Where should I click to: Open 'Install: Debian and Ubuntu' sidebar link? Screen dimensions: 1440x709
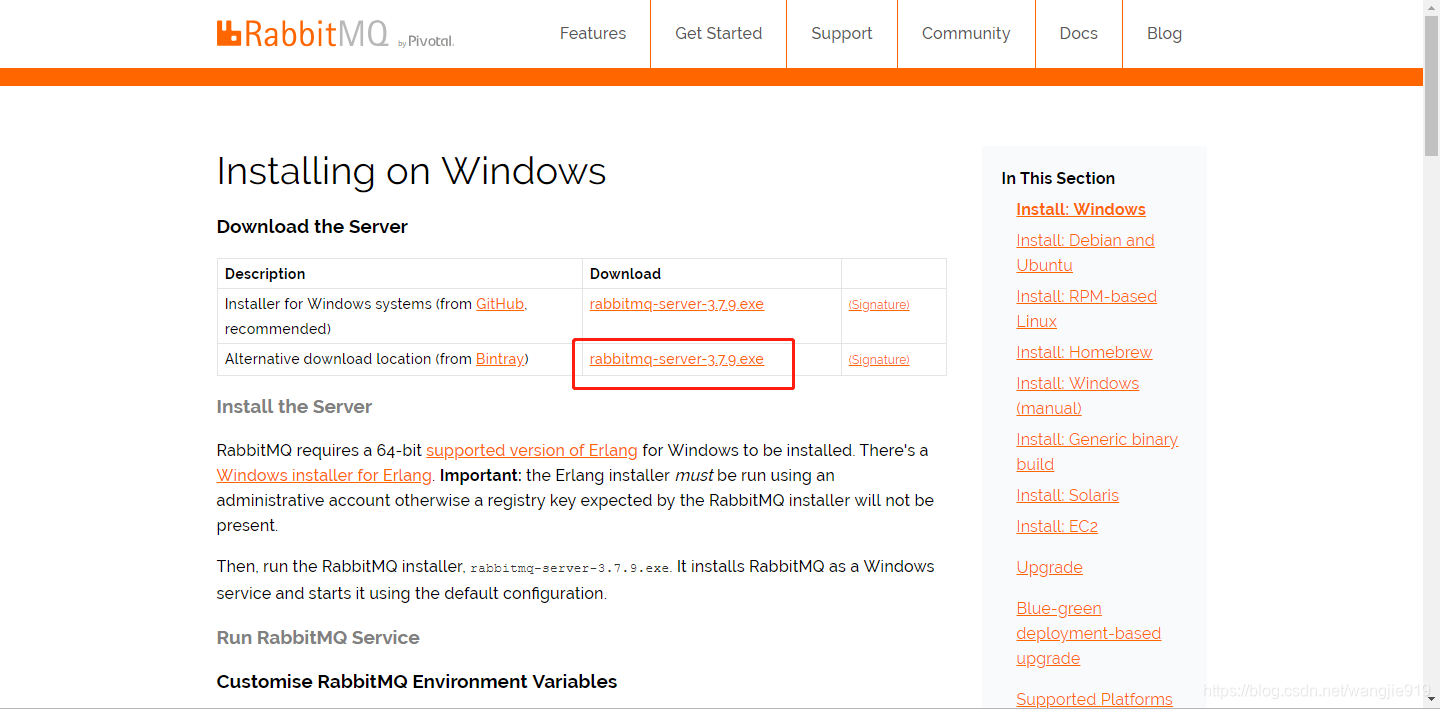click(x=1085, y=252)
